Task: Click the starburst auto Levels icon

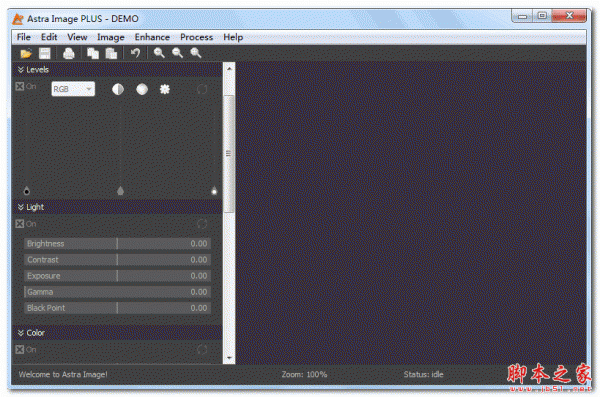Action: click(x=165, y=89)
